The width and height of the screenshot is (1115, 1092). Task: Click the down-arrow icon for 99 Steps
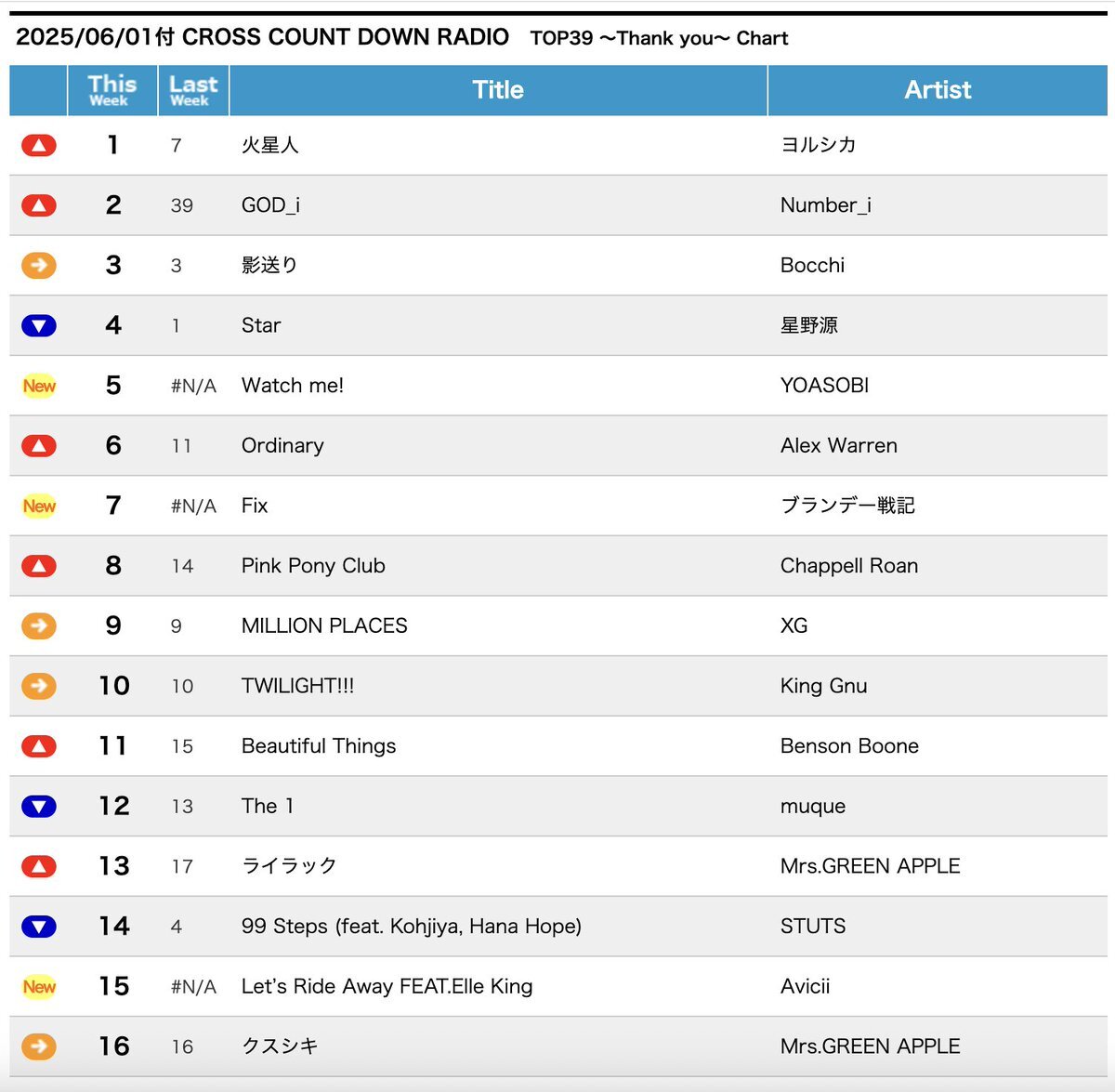39,927
